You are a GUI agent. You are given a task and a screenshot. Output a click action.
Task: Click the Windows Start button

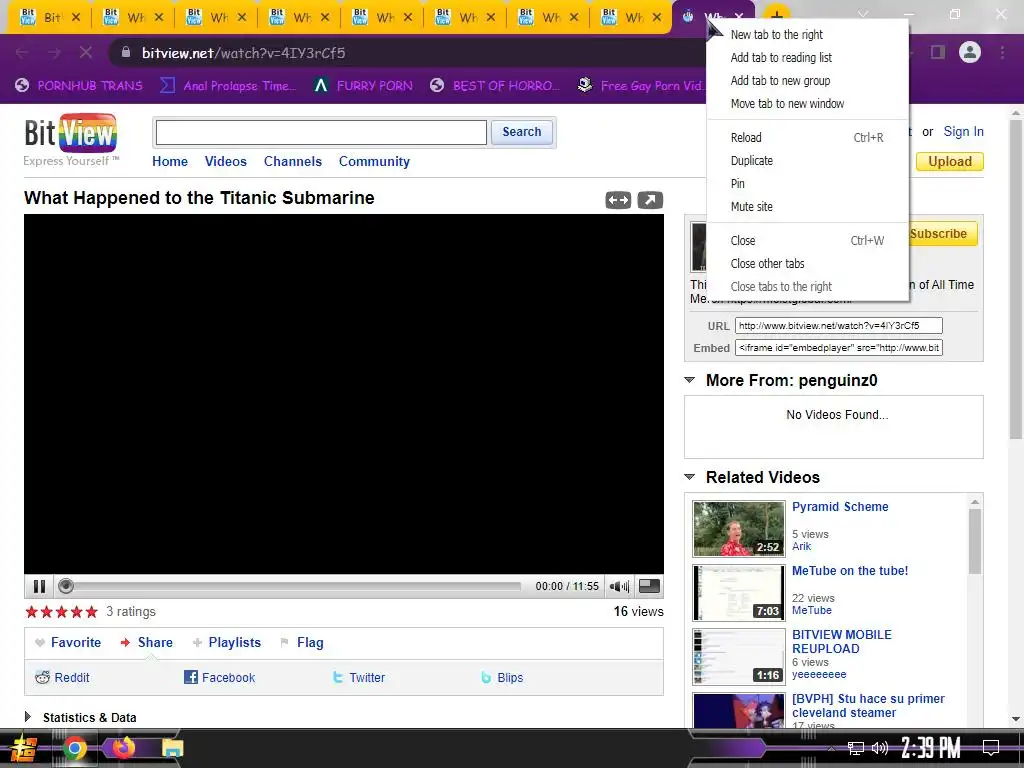click(24, 748)
